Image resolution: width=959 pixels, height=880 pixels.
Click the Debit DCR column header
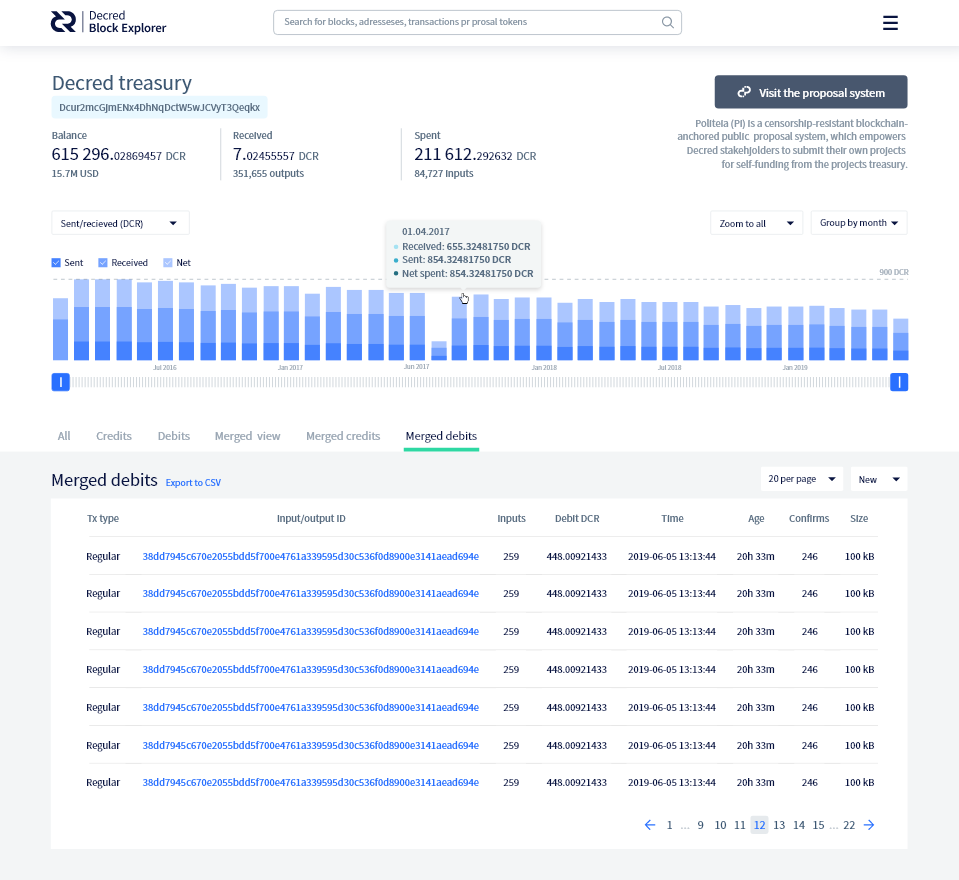pyautogui.click(x=577, y=519)
